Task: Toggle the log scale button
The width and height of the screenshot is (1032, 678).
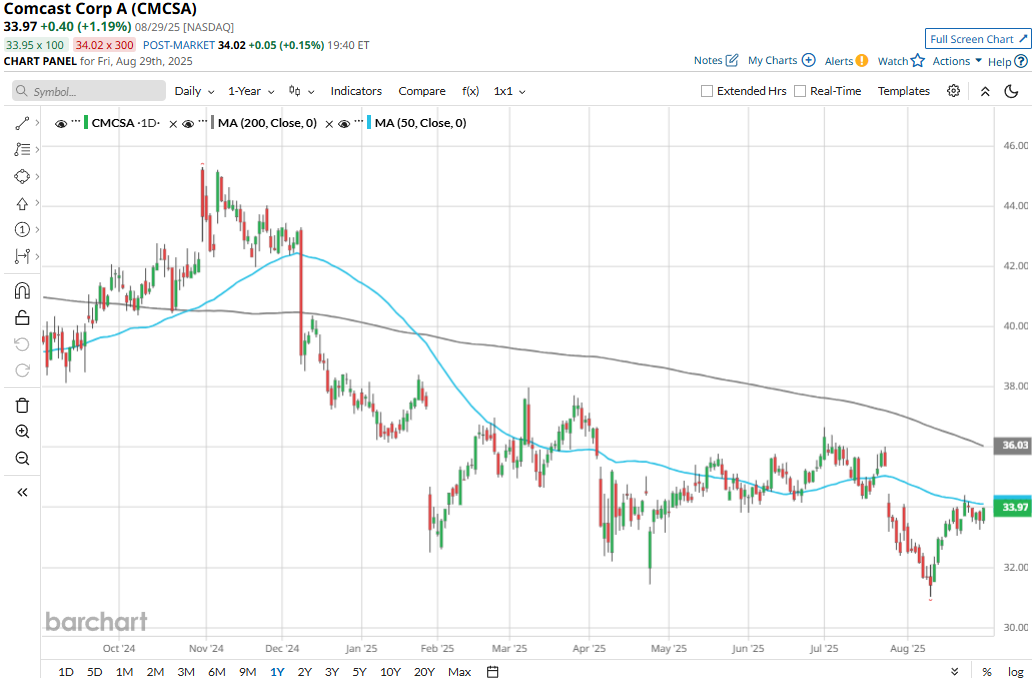Action: (1016, 671)
